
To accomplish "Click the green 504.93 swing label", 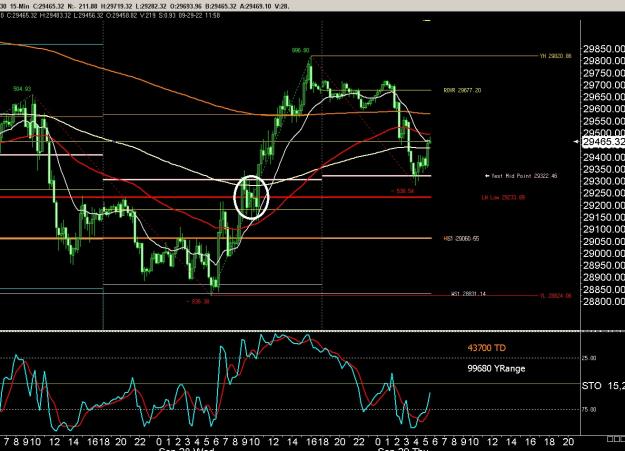I will (22, 89).
